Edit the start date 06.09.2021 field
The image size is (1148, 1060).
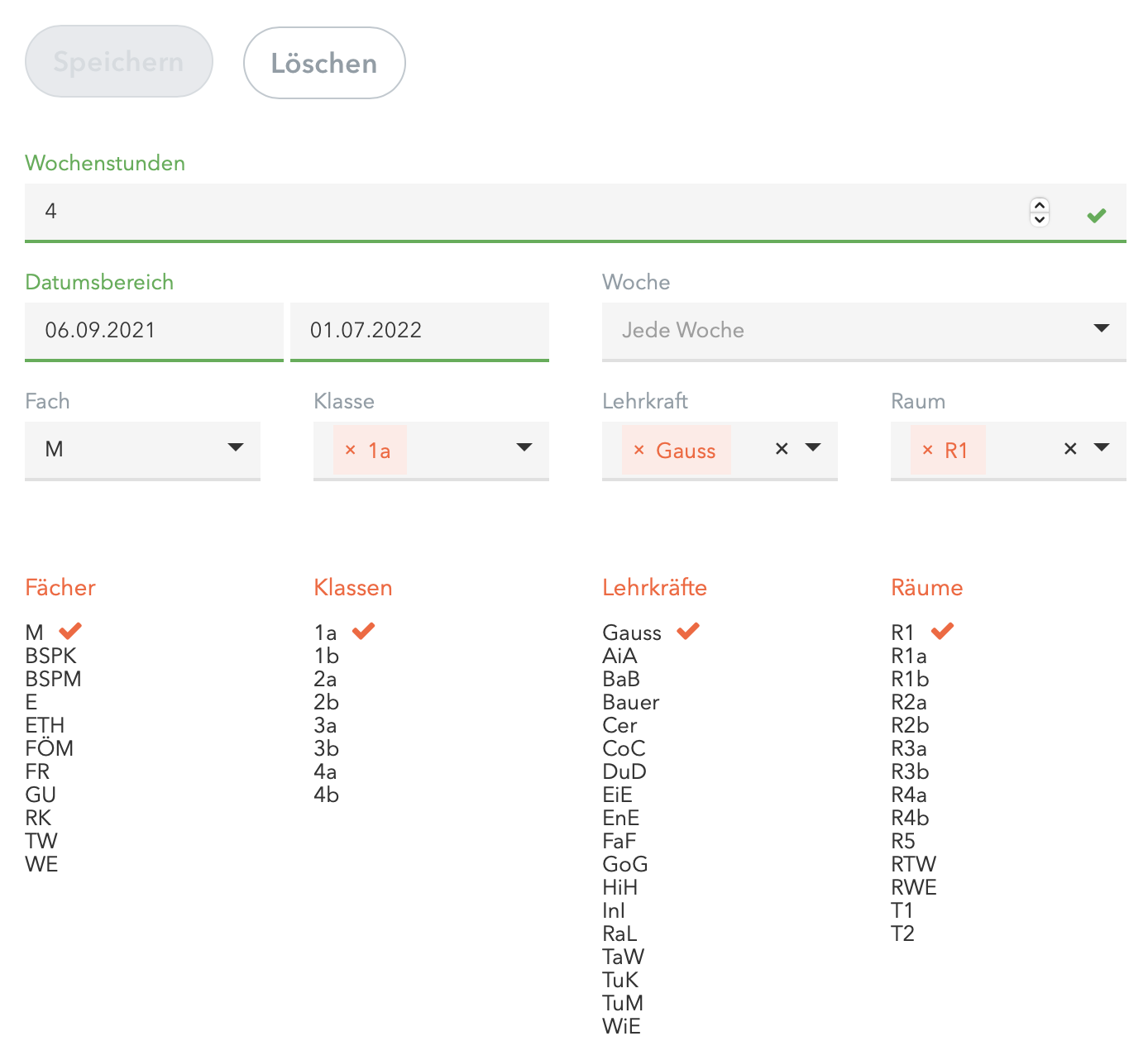tap(154, 330)
